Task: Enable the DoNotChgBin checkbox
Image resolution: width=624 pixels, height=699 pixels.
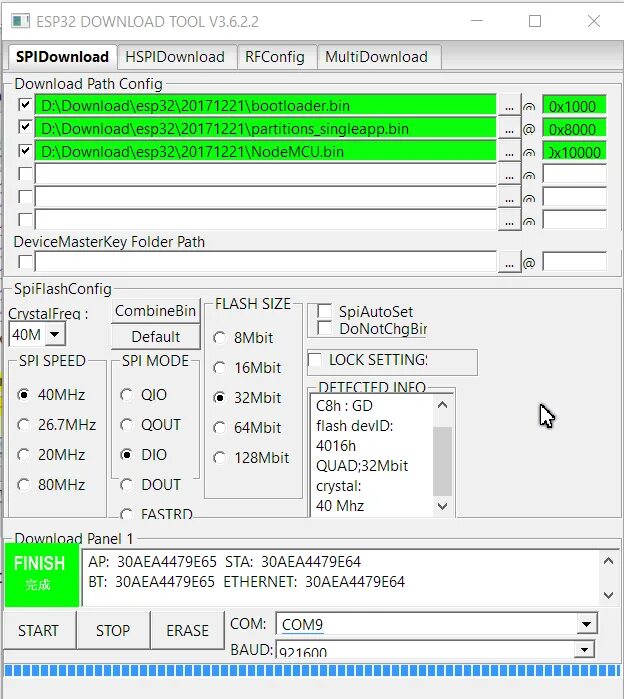Action: point(324,328)
